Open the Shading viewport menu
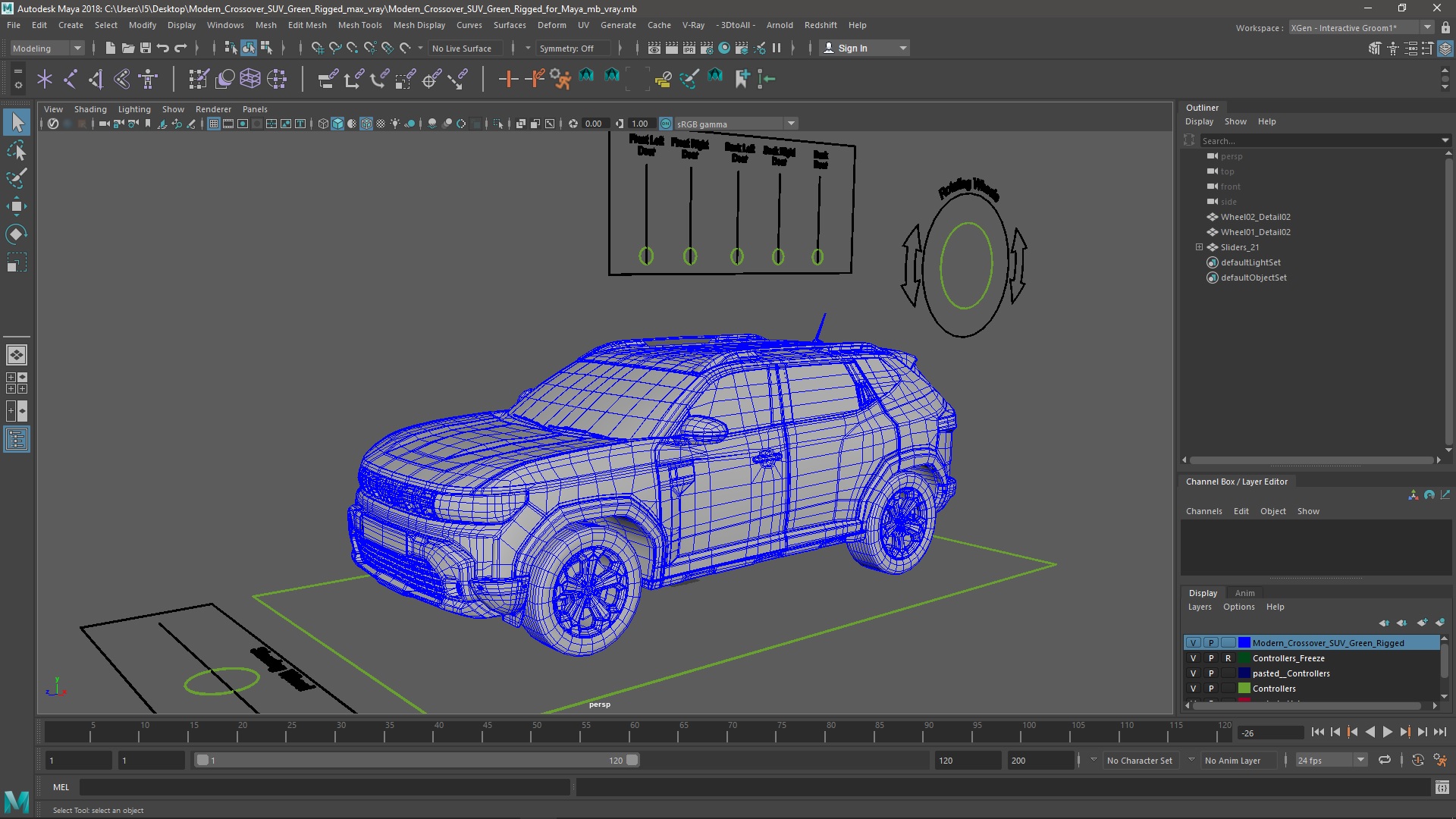Viewport: 1456px width, 819px height. tap(90, 109)
